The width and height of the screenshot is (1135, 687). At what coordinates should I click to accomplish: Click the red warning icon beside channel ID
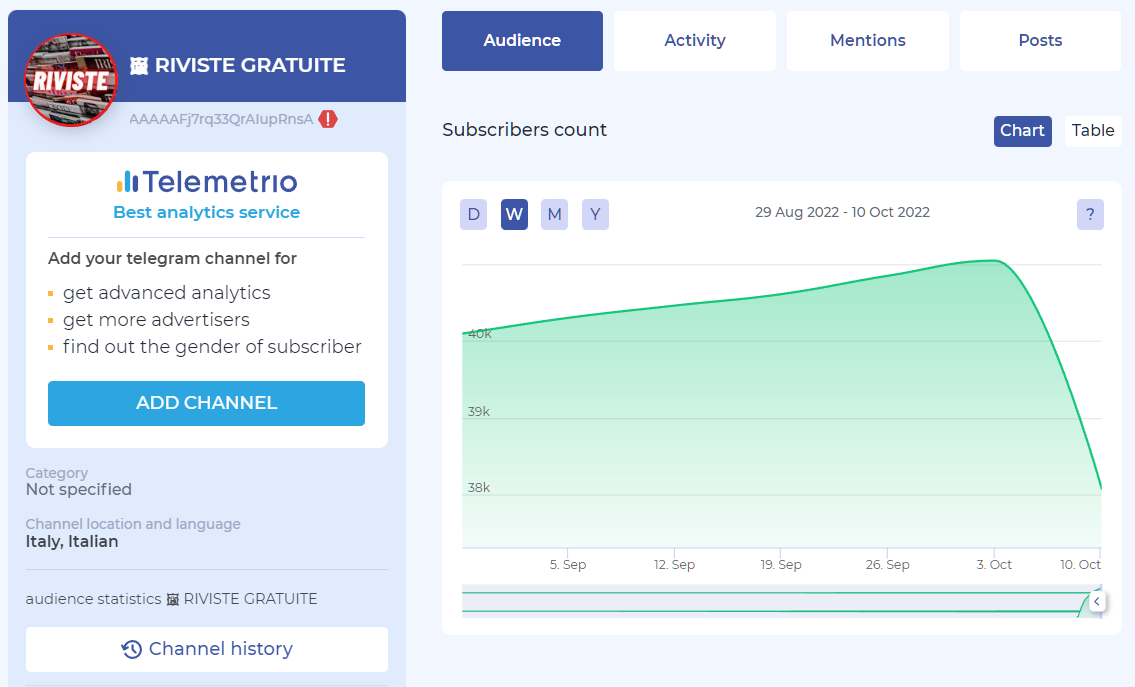pyautogui.click(x=328, y=119)
